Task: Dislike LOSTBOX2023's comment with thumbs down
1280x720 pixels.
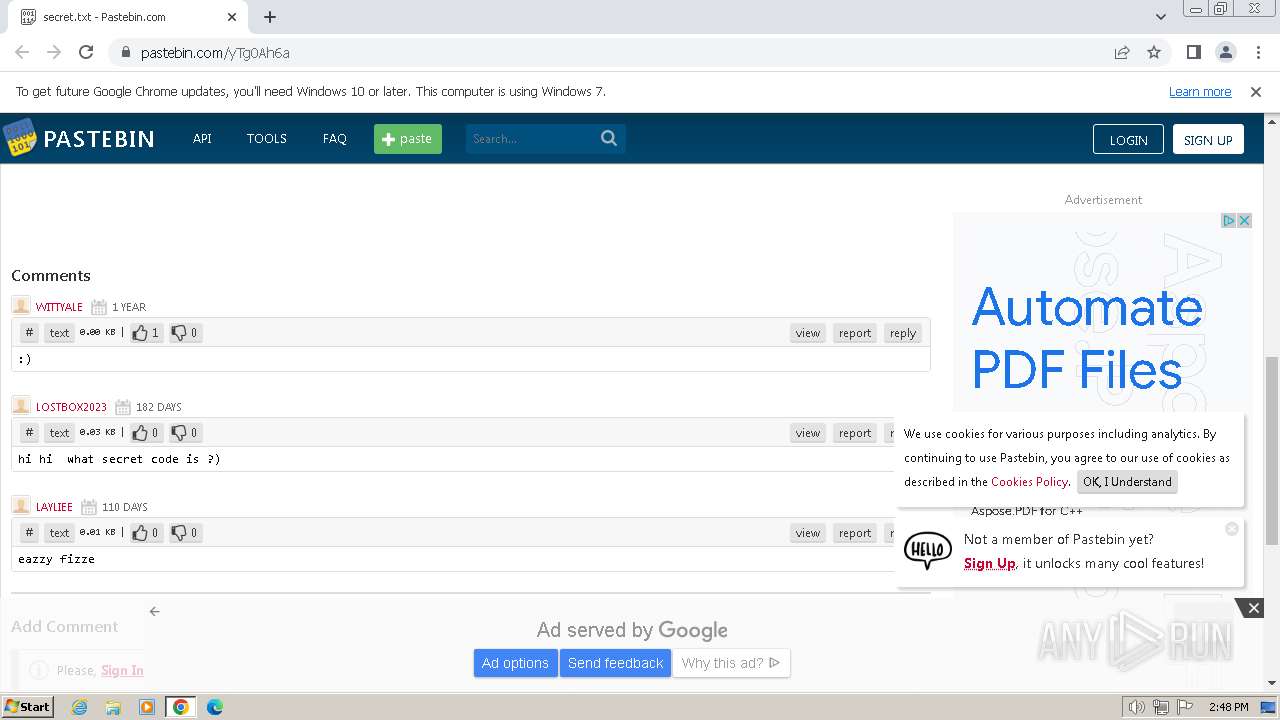Action: (185, 433)
